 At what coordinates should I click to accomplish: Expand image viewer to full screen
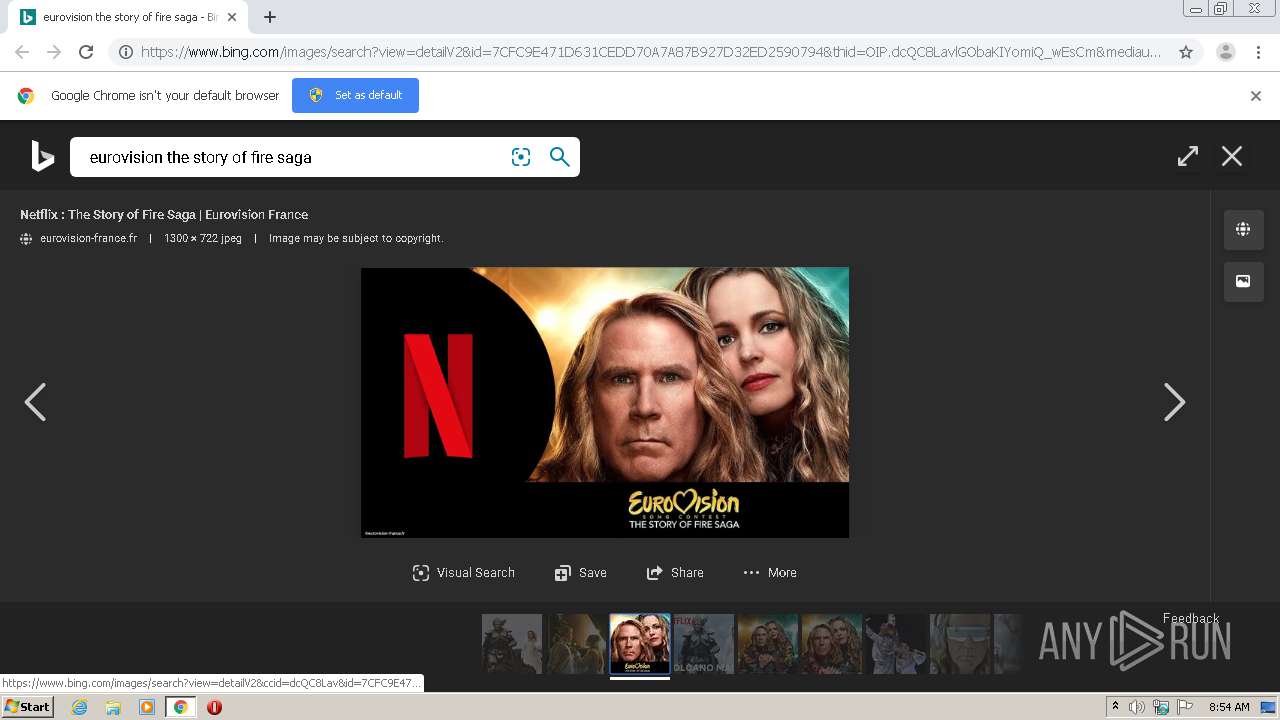coord(1188,156)
